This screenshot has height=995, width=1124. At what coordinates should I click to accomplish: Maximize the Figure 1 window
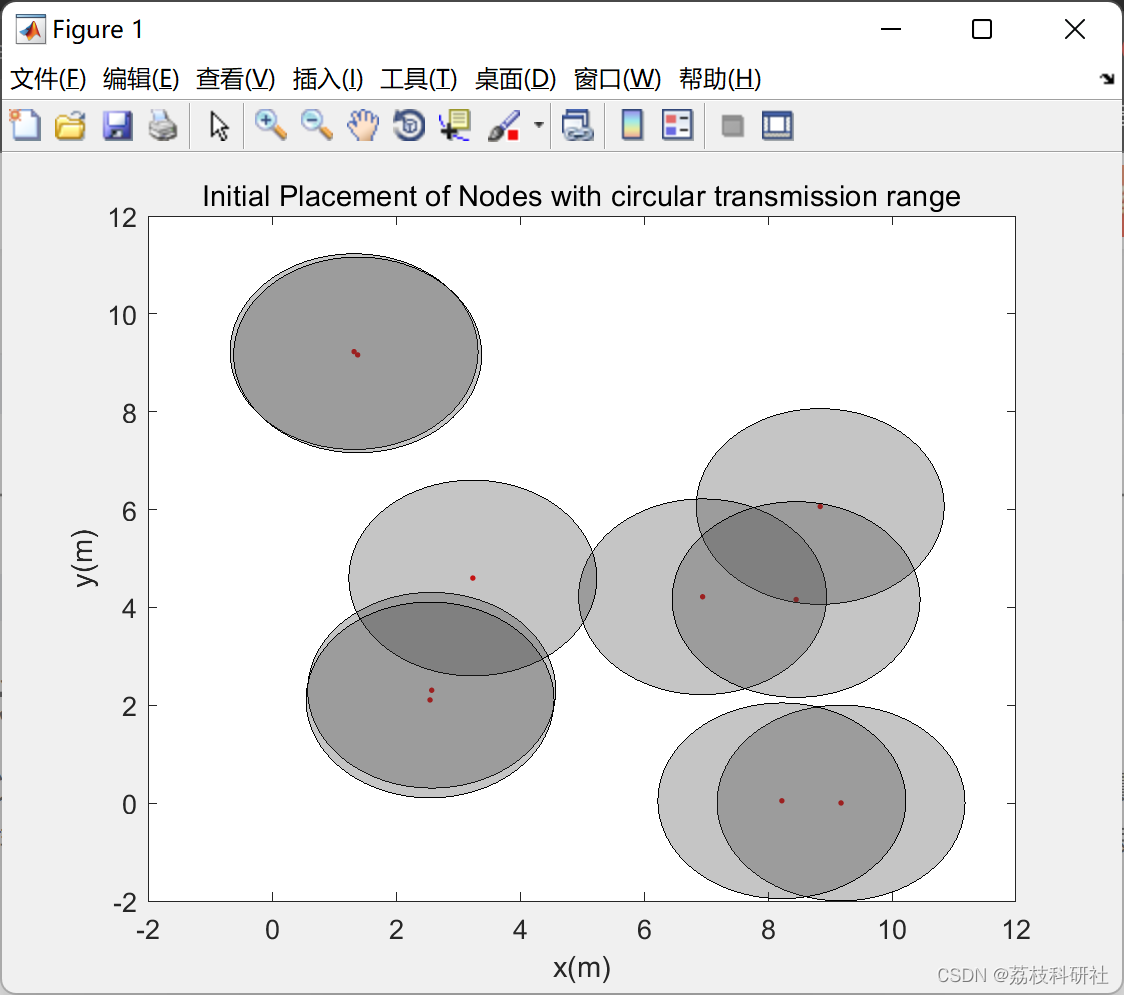coord(982,29)
